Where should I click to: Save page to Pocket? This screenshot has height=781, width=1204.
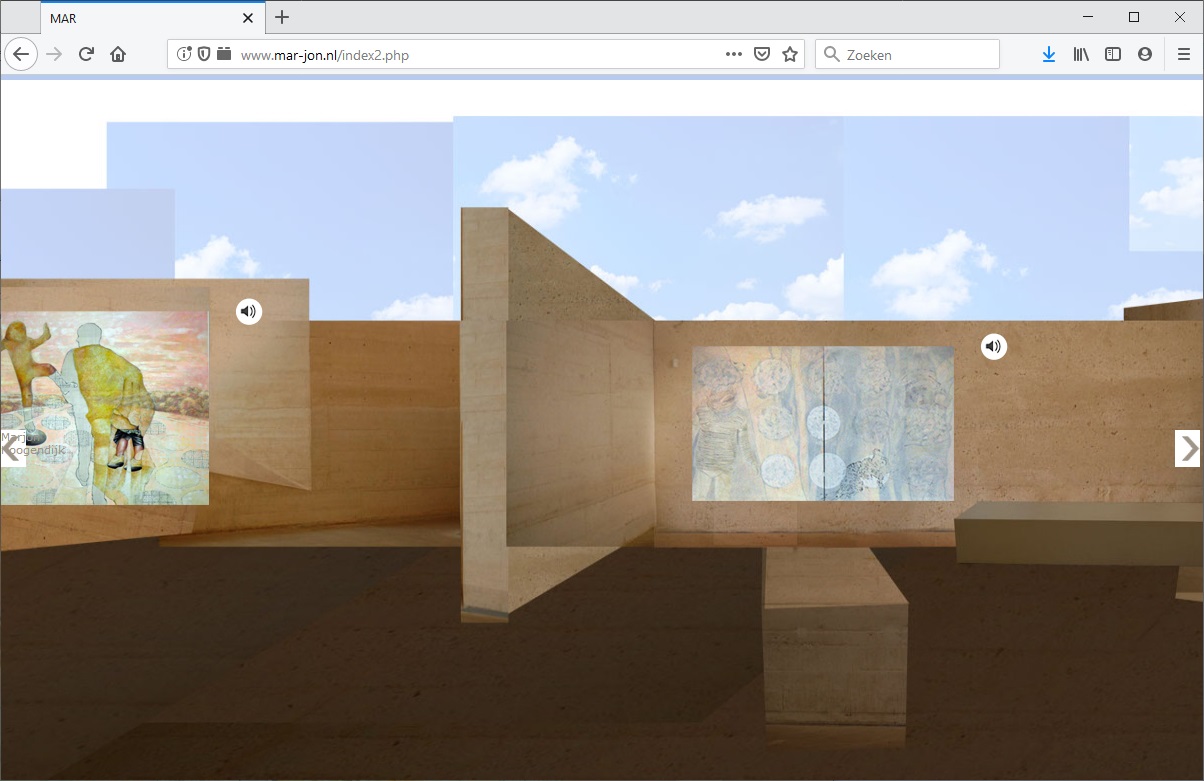point(762,55)
